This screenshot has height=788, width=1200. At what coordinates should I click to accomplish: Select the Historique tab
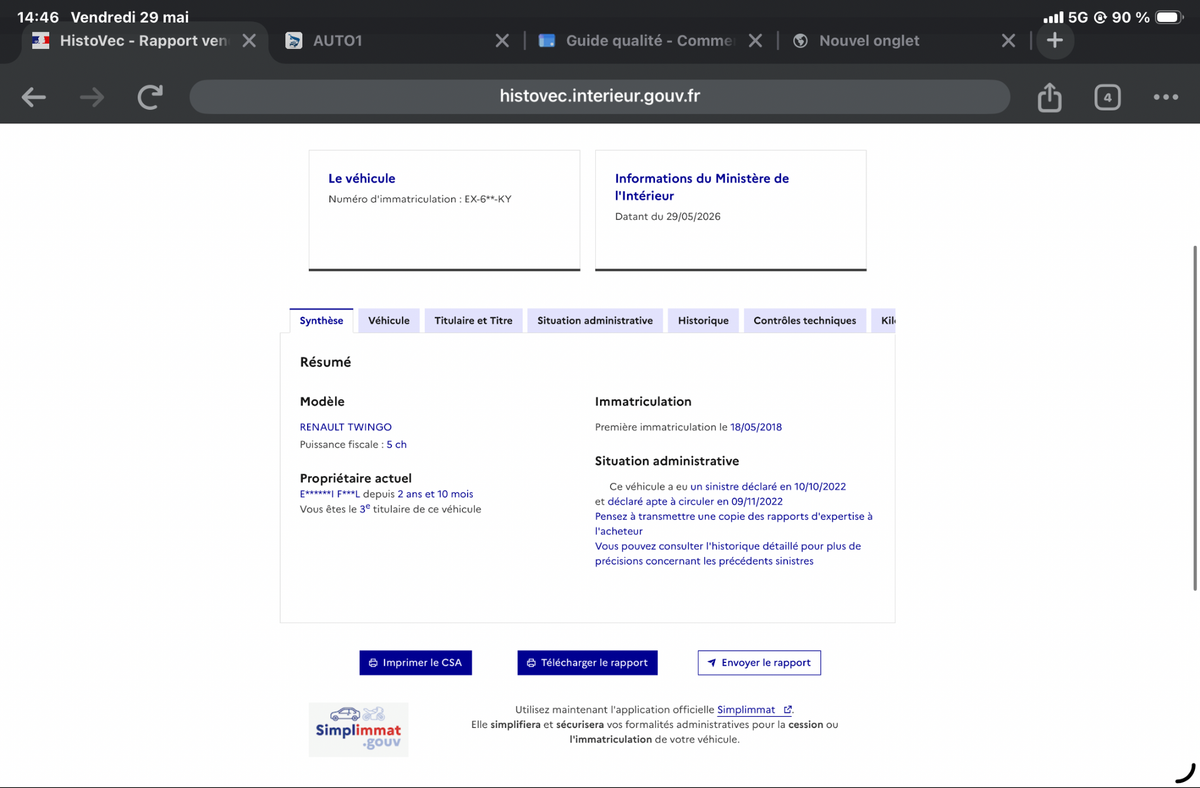click(x=703, y=321)
